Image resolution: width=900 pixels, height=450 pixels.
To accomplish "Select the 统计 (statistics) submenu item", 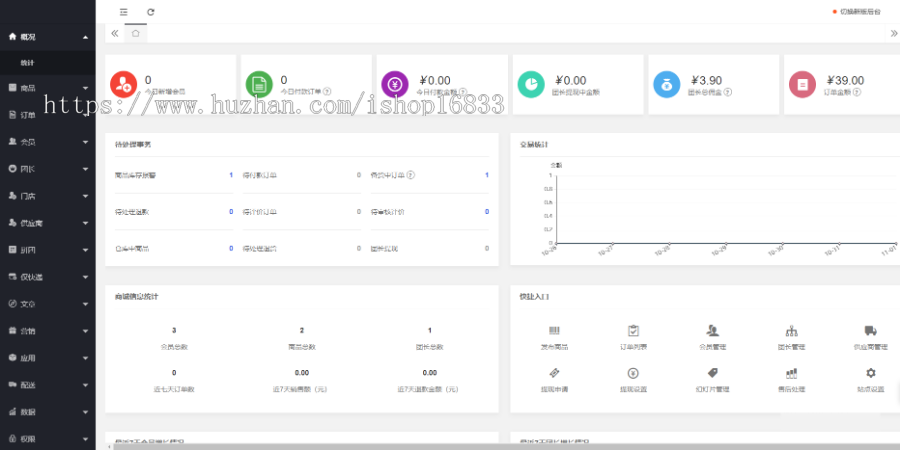I will point(48,63).
